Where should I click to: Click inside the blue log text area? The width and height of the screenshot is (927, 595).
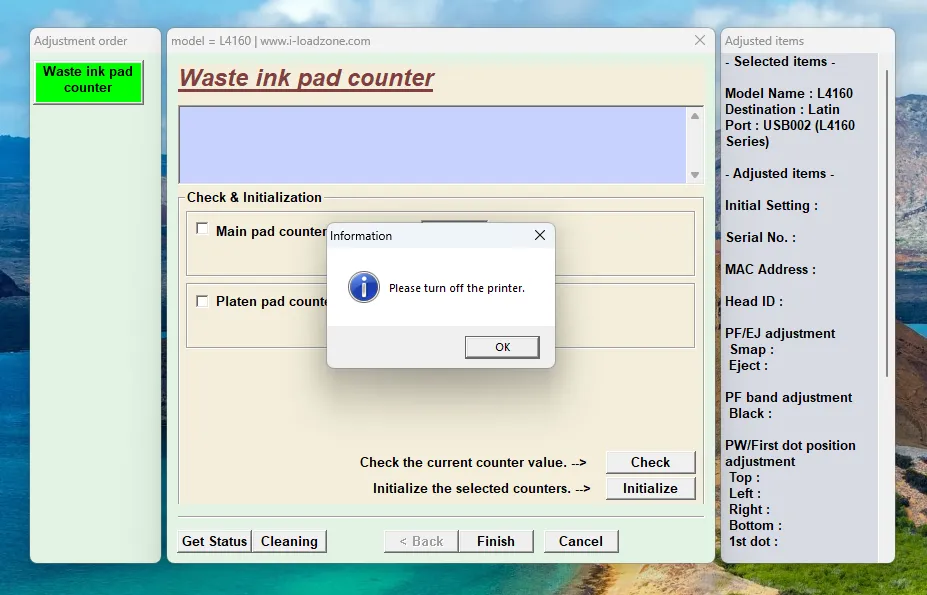point(432,145)
